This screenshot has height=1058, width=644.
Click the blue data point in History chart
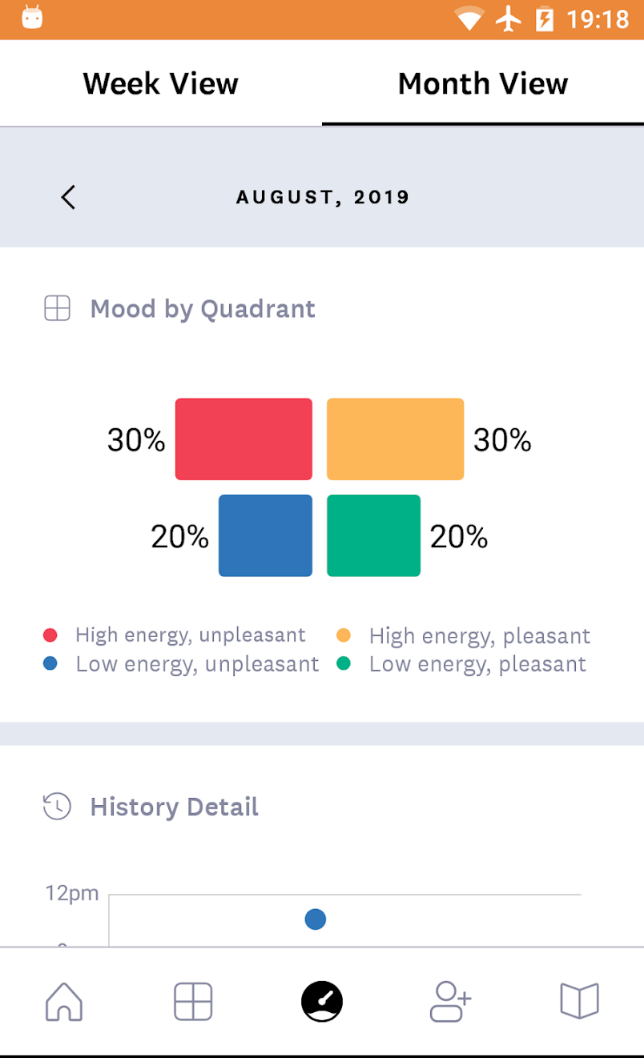coord(315,919)
